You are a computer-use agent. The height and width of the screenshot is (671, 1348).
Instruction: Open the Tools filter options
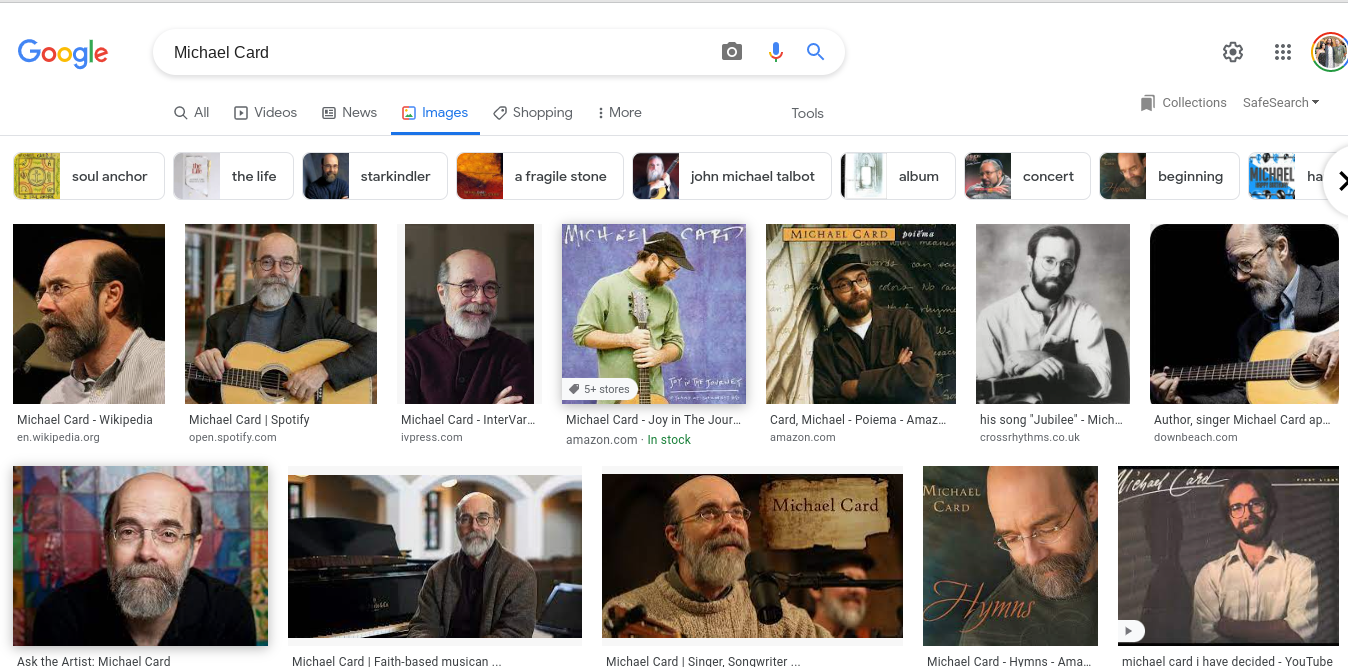click(807, 113)
